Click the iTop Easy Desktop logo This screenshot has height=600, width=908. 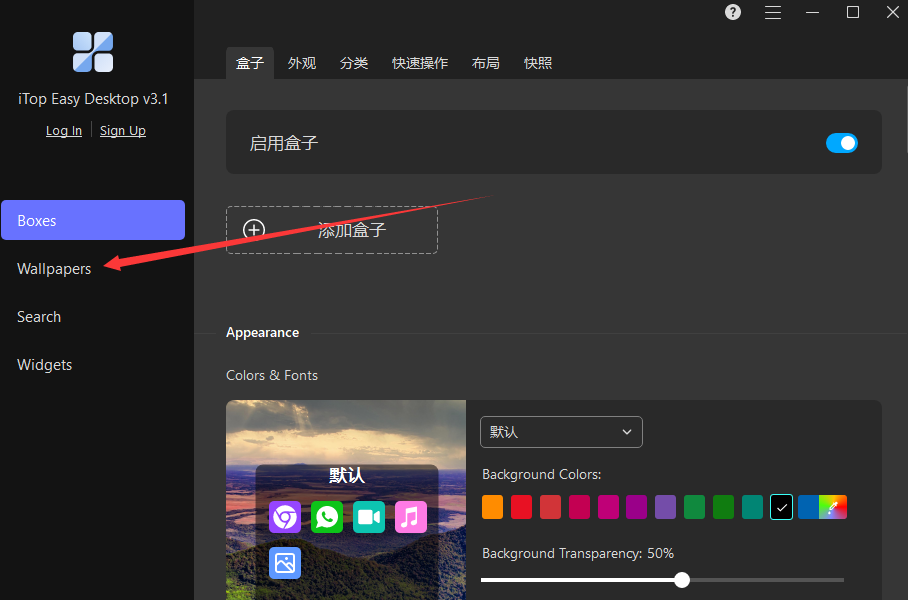pos(93,52)
